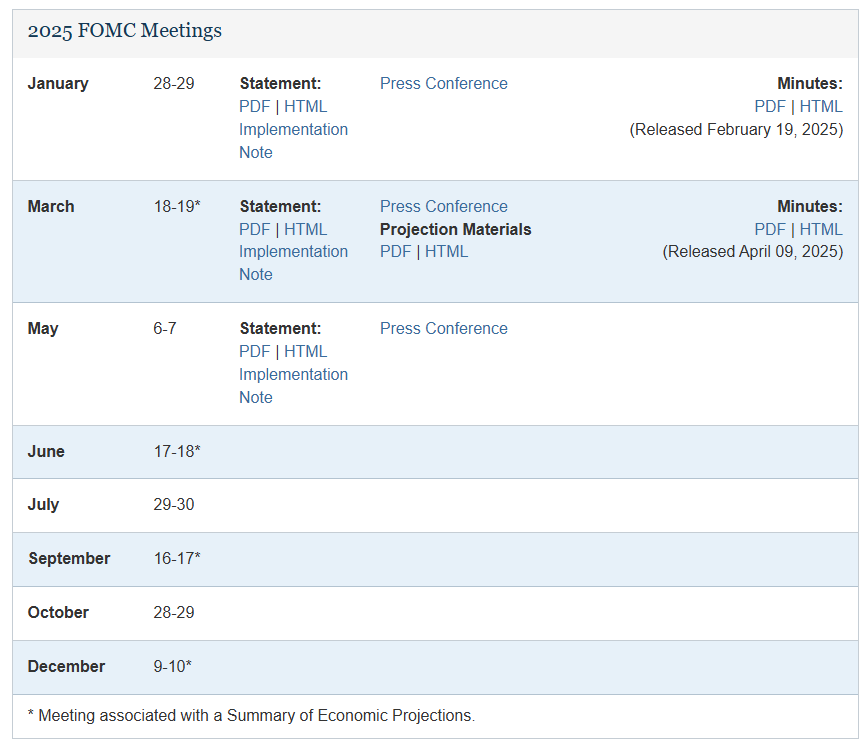Open the May Press Conference link

443,329
